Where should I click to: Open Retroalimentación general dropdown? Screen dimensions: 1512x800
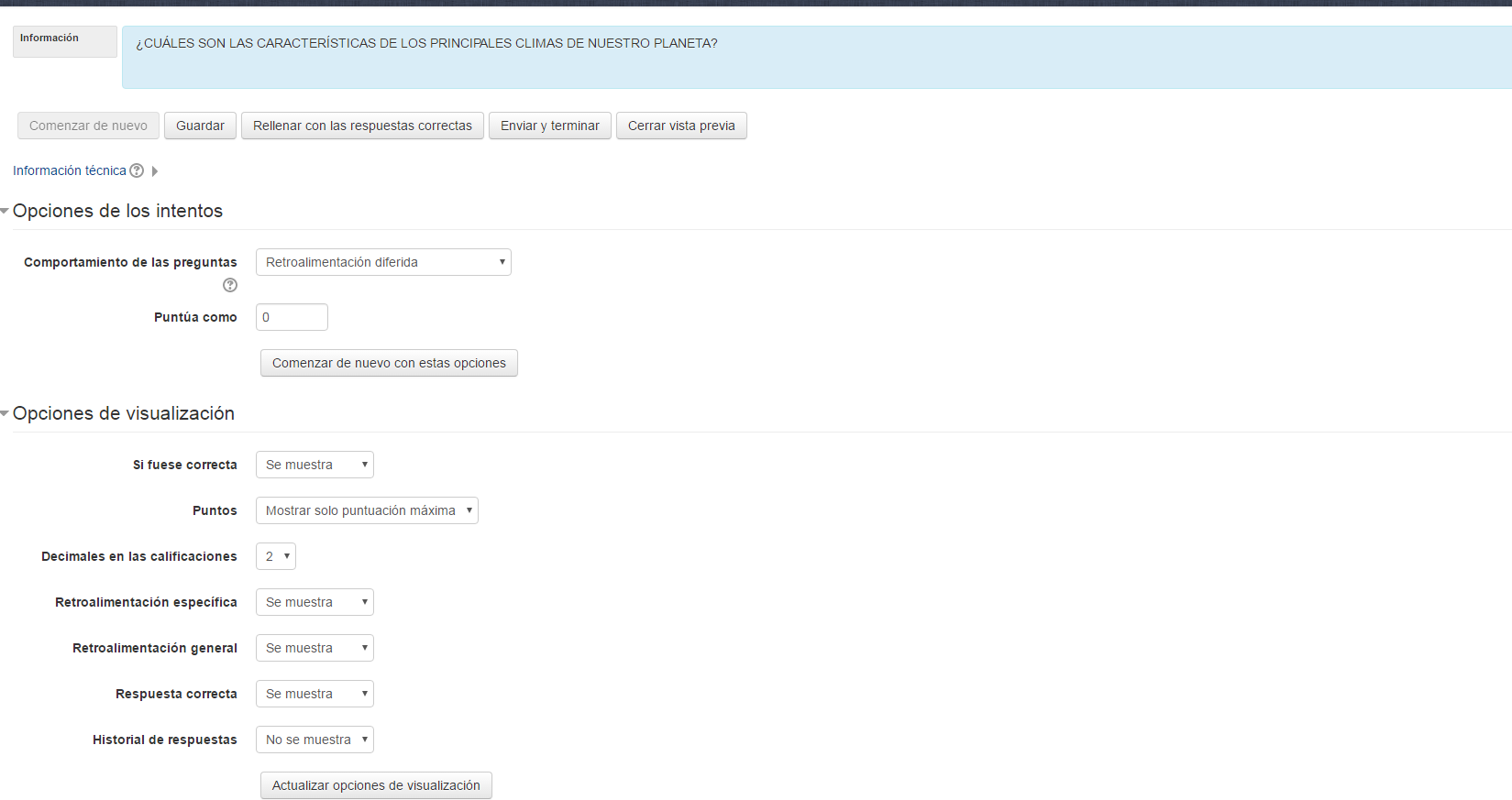315,648
